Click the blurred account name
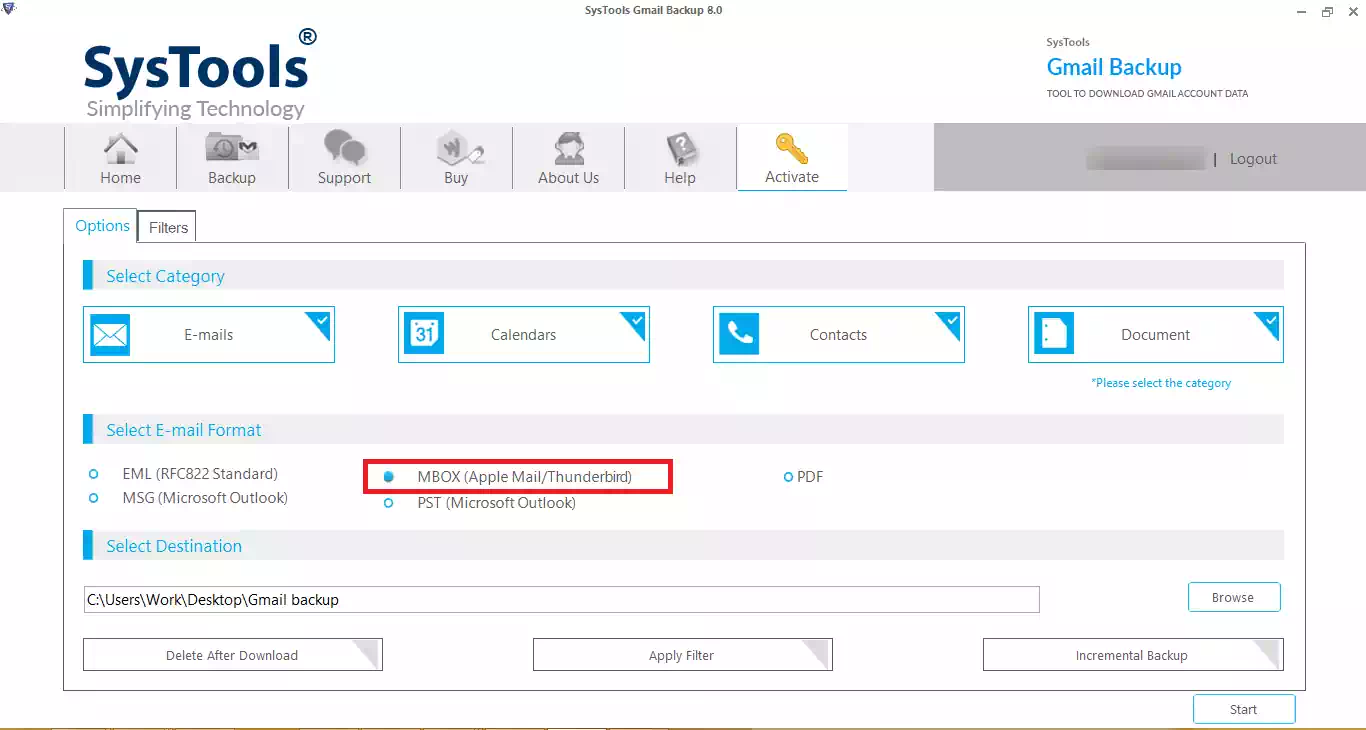Image resolution: width=1366 pixels, height=730 pixels. coord(1146,159)
